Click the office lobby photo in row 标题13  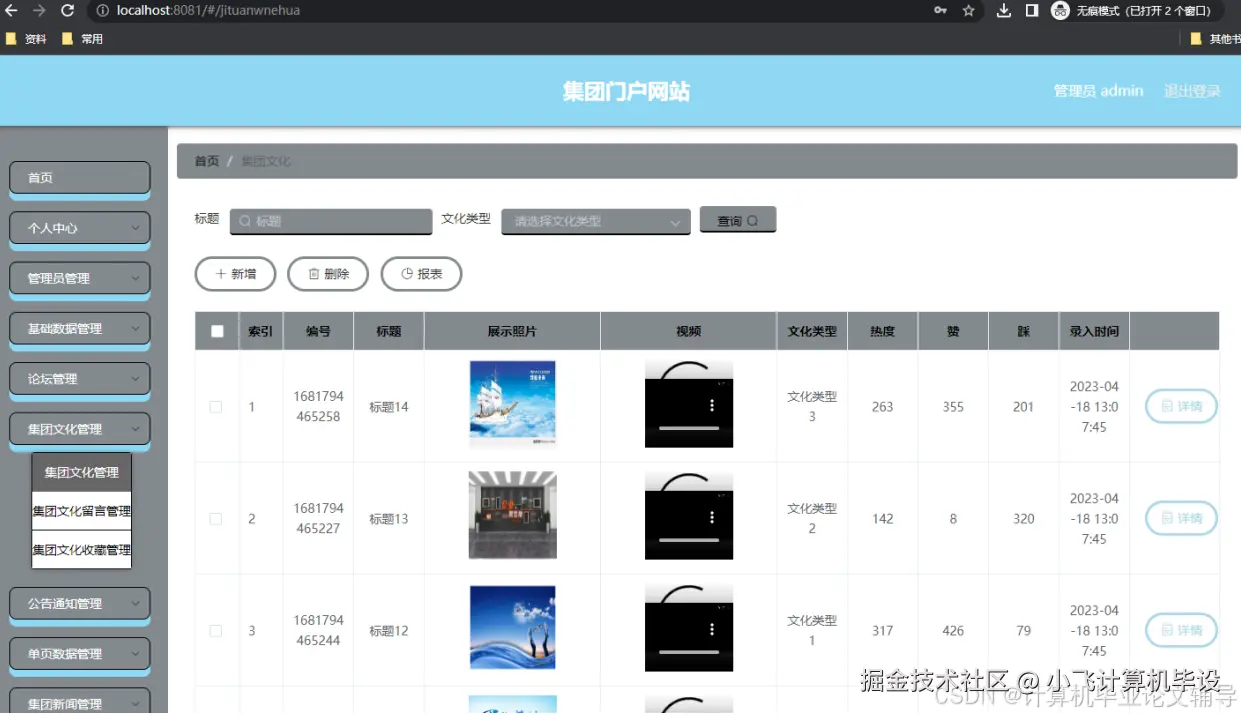pos(513,516)
